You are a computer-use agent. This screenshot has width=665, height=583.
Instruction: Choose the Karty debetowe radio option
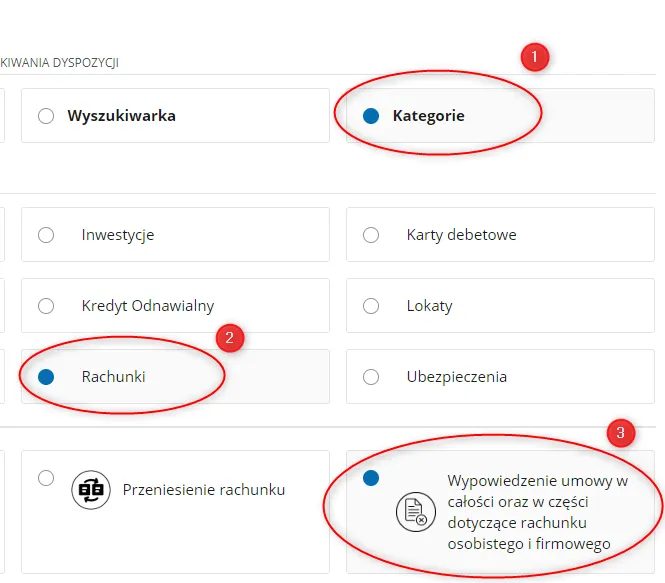tap(371, 235)
